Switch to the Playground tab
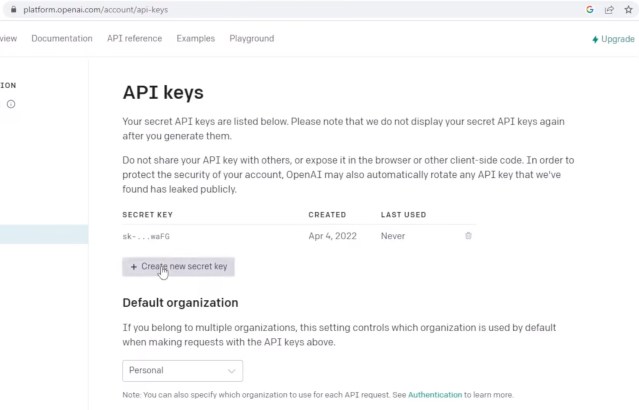This screenshot has width=639, height=410. coord(252,39)
